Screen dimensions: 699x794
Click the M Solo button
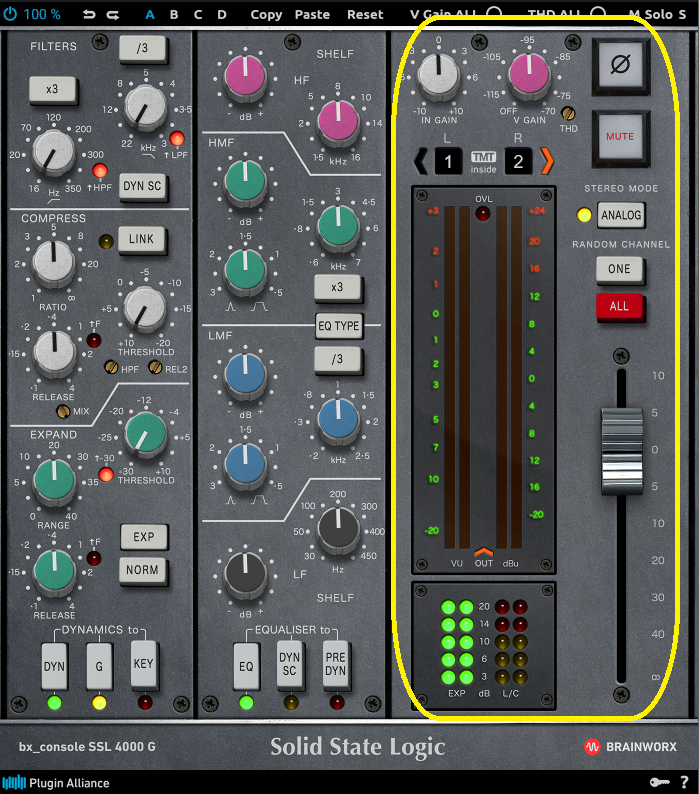pos(650,15)
